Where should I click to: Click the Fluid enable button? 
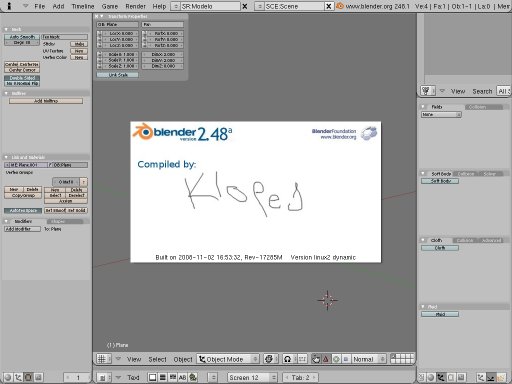pos(440,314)
